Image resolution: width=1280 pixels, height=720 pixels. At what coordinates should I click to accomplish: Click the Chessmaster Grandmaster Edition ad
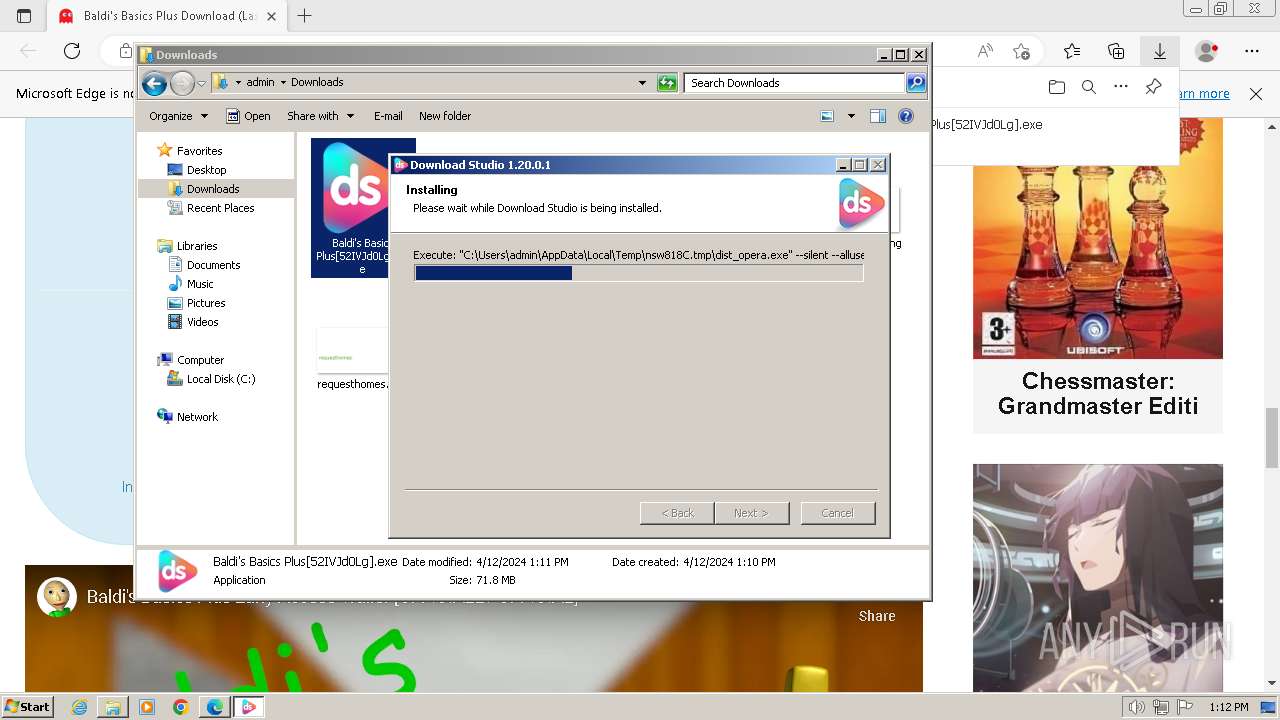tap(1098, 276)
